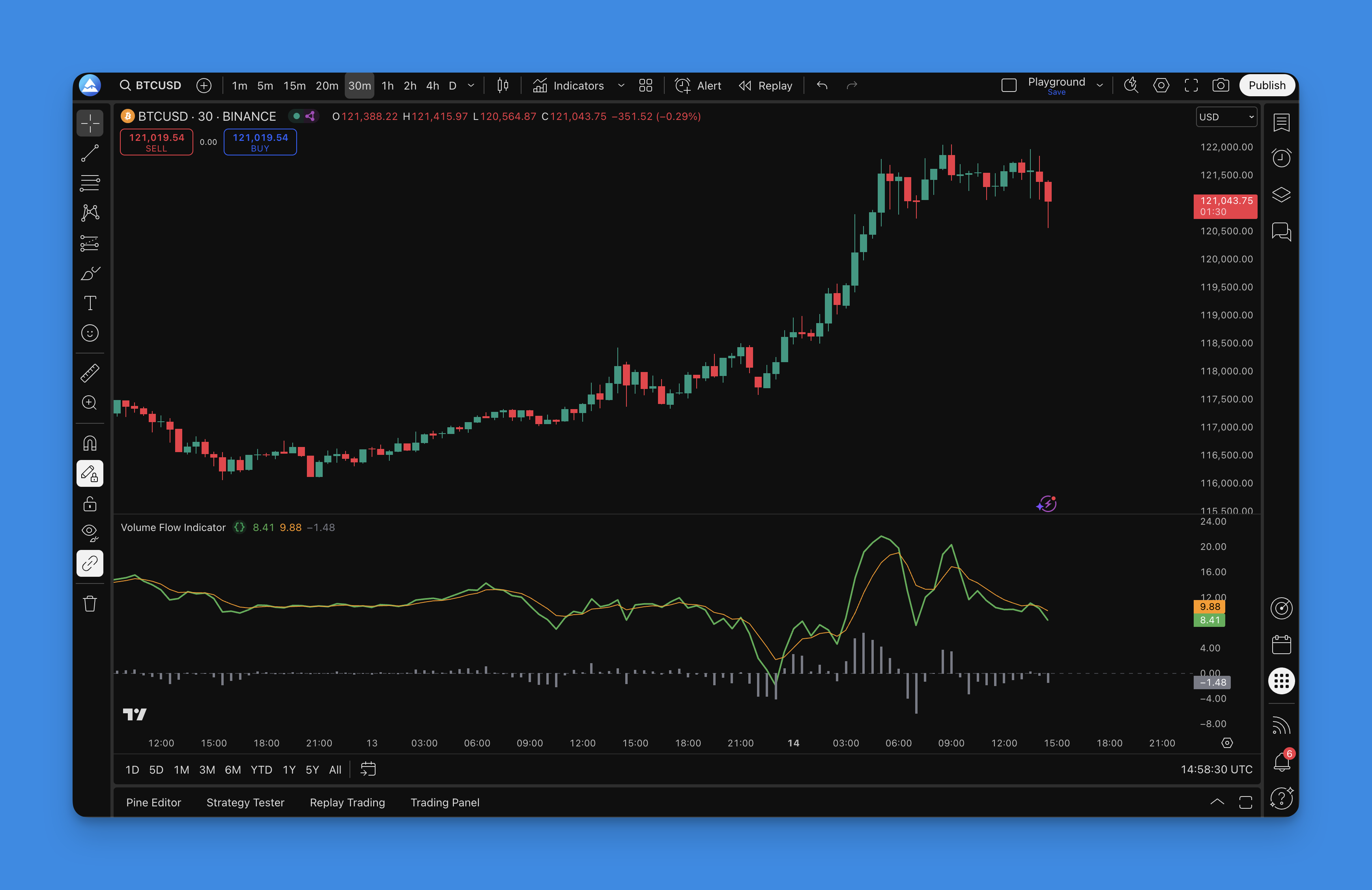The width and height of the screenshot is (1372, 890).
Task: Click the trash remove drawings icon
Action: pyautogui.click(x=90, y=604)
